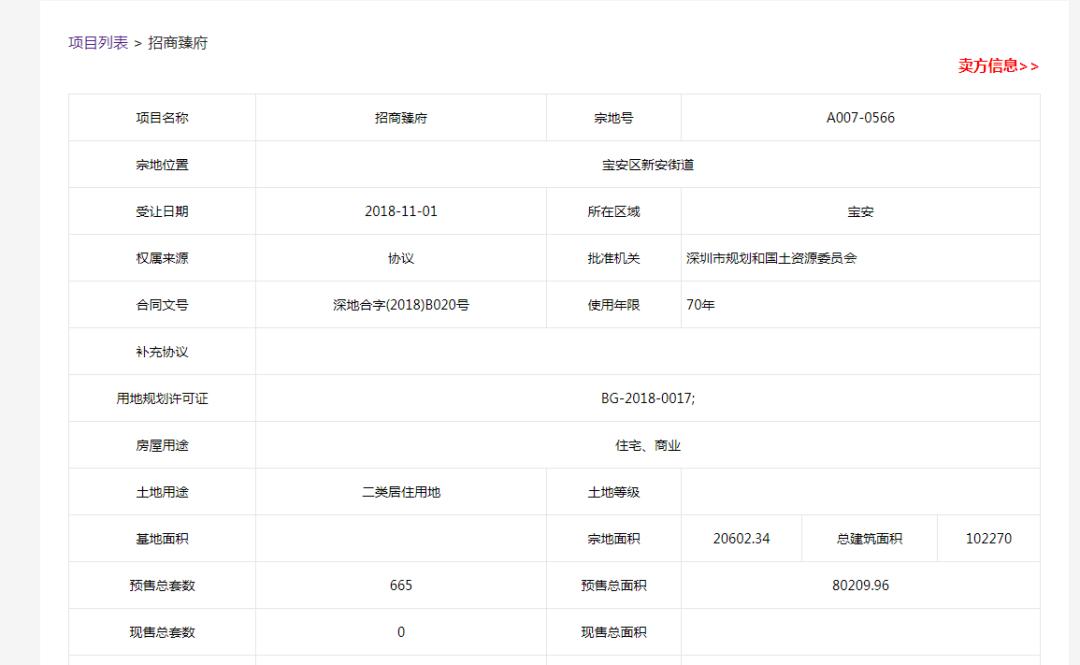Viewport: 1080px width, 665px height.
Task: Open the 项目列表 breadcrumb link
Action: (98, 43)
